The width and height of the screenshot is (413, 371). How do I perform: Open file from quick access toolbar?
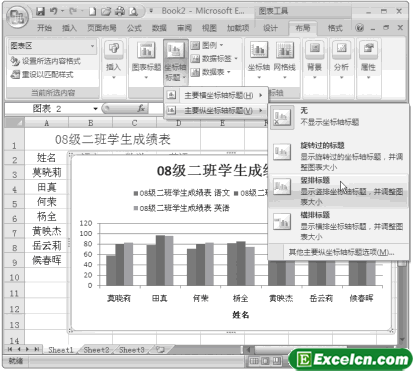pyautogui.click(x=106, y=12)
